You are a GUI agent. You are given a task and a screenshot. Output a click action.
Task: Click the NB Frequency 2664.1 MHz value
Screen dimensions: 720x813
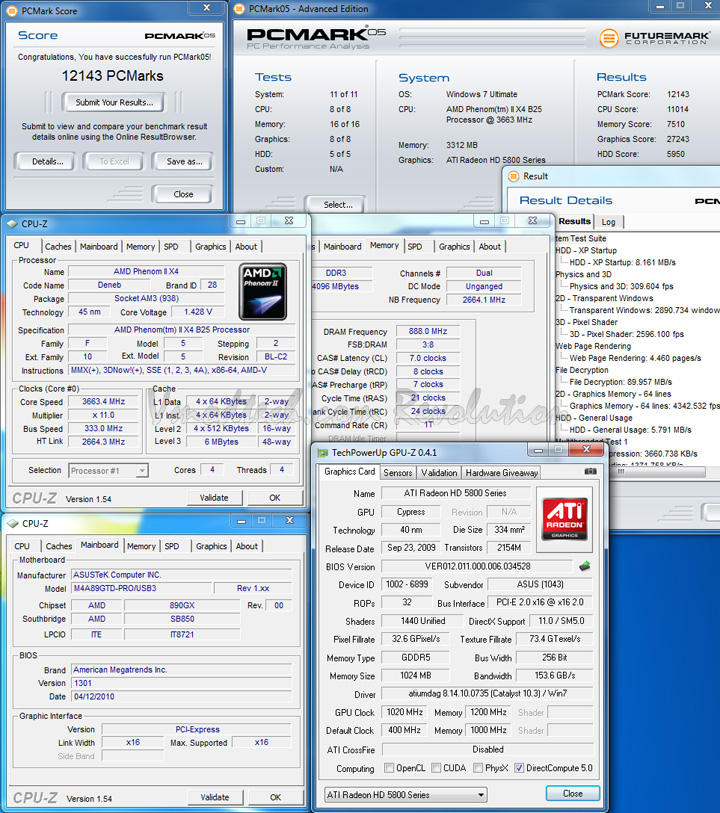click(484, 300)
